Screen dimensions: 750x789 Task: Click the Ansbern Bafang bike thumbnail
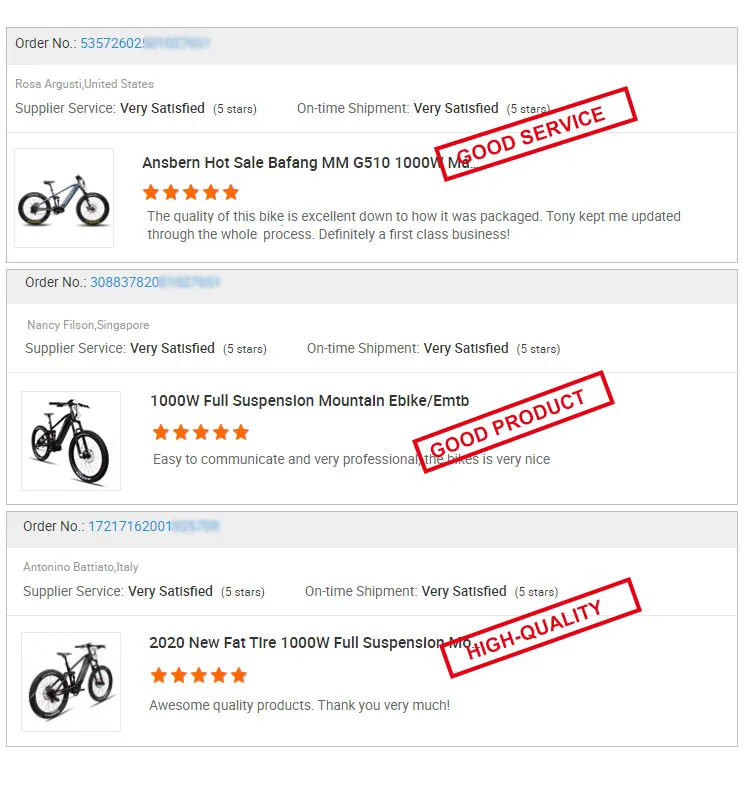pyautogui.click(x=64, y=198)
